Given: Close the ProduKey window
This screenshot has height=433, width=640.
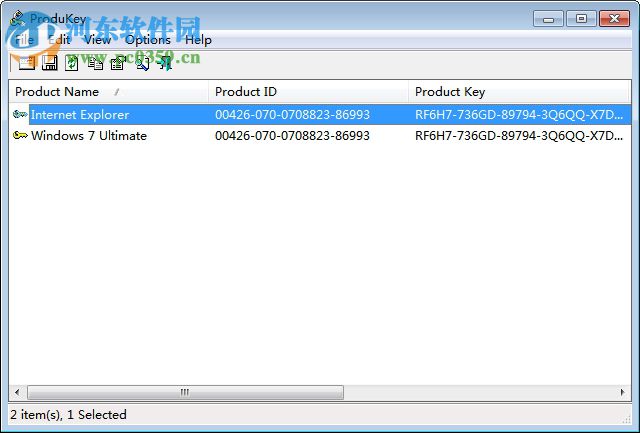Looking at the screenshot, I should [x=614, y=19].
